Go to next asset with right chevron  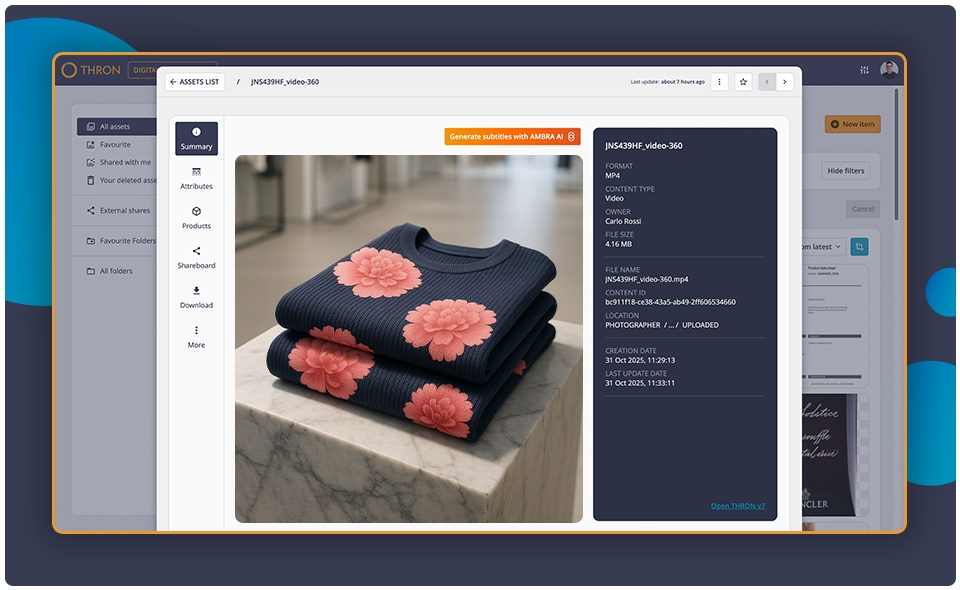786,82
